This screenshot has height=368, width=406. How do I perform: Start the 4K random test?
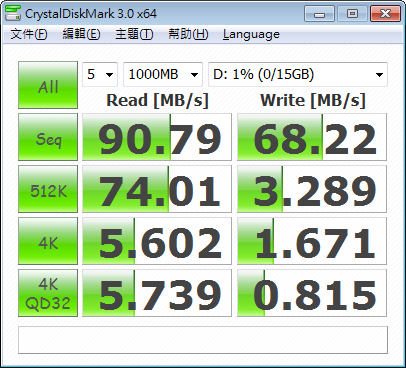pos(48,241)
